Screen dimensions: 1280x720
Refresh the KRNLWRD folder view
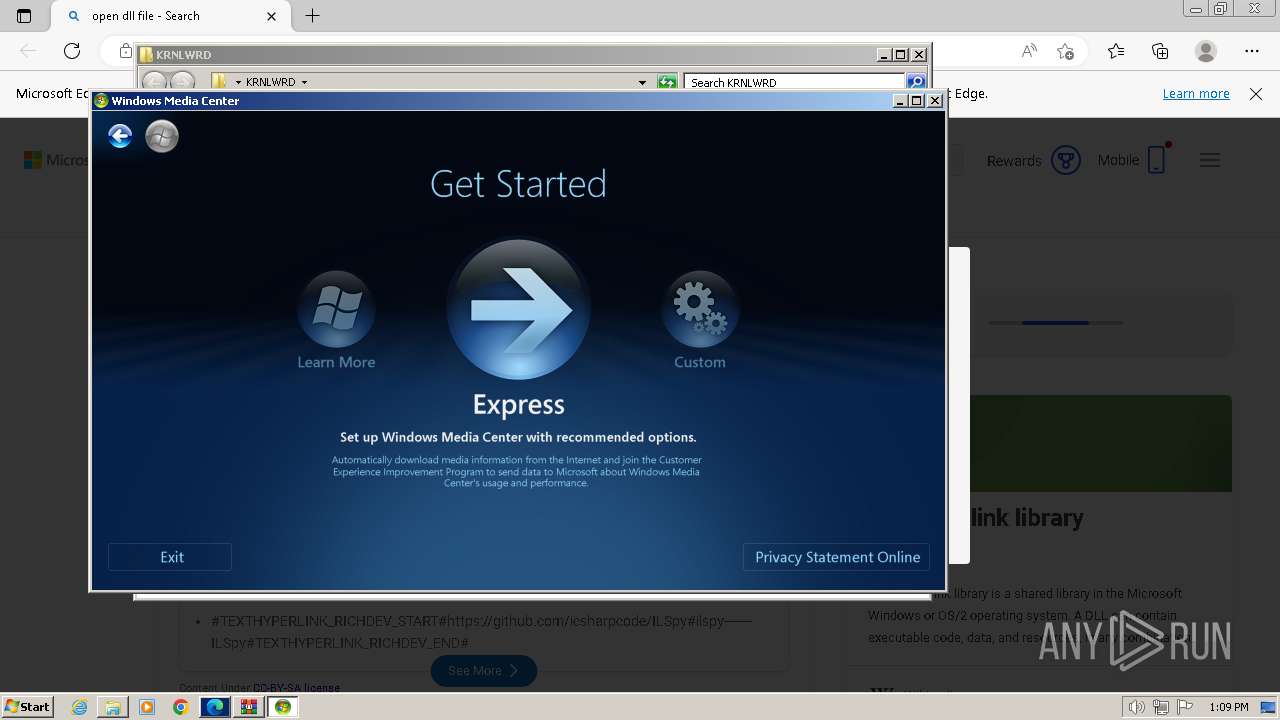(667, 82)
